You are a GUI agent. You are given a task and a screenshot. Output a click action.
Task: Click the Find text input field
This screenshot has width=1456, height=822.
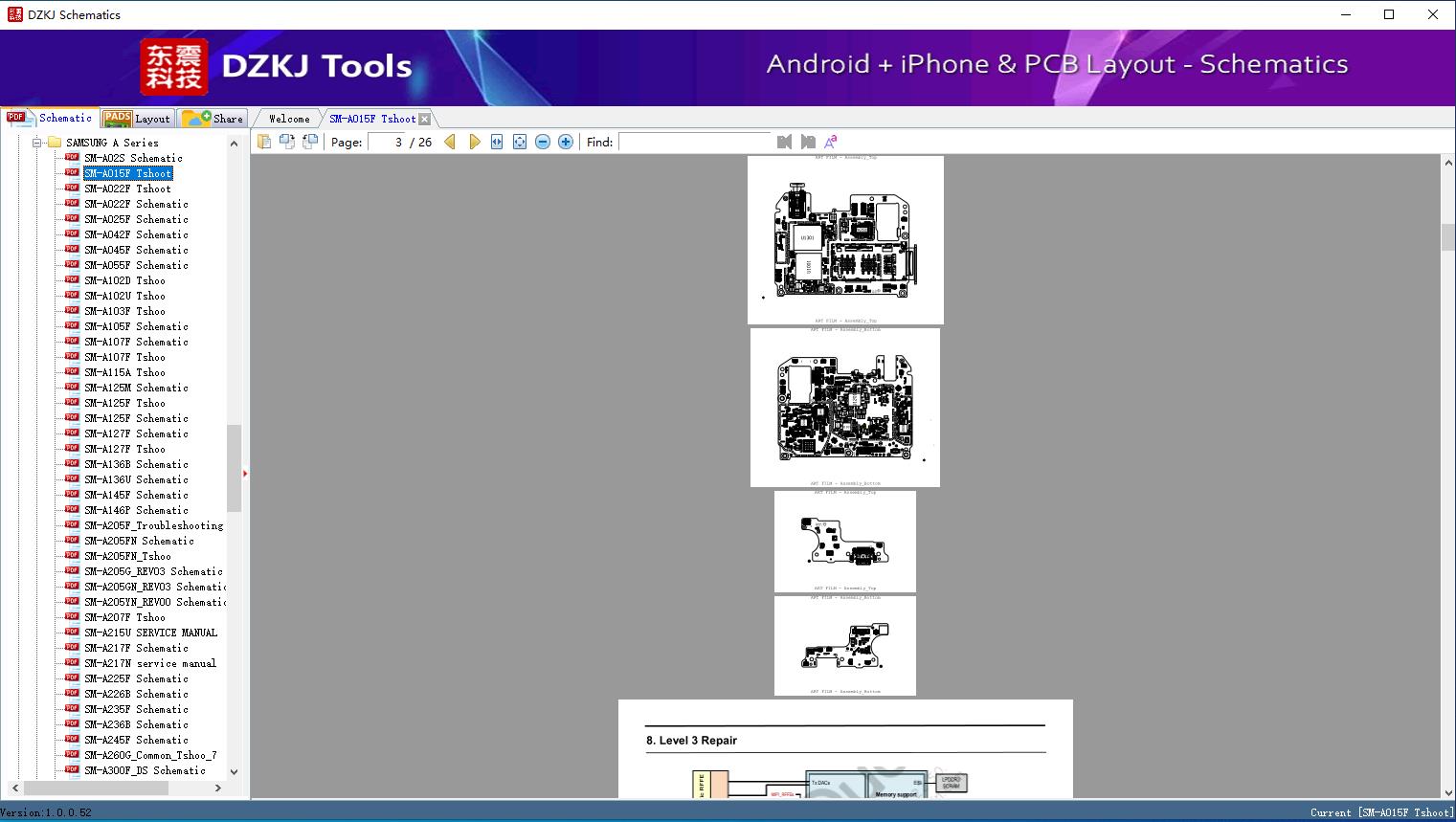tap(695, 142)
